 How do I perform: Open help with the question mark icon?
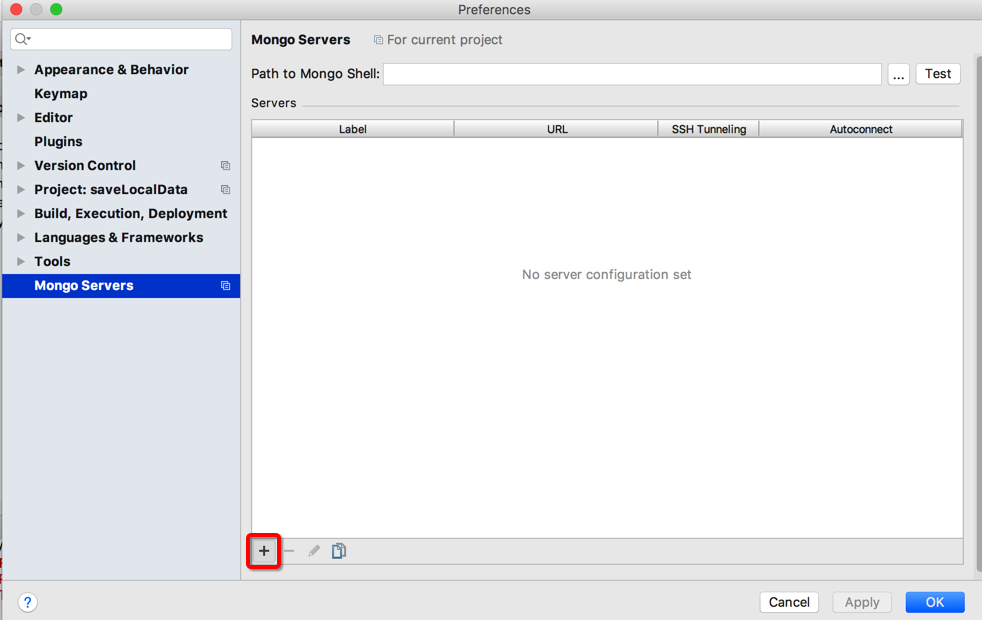point(28,602)
